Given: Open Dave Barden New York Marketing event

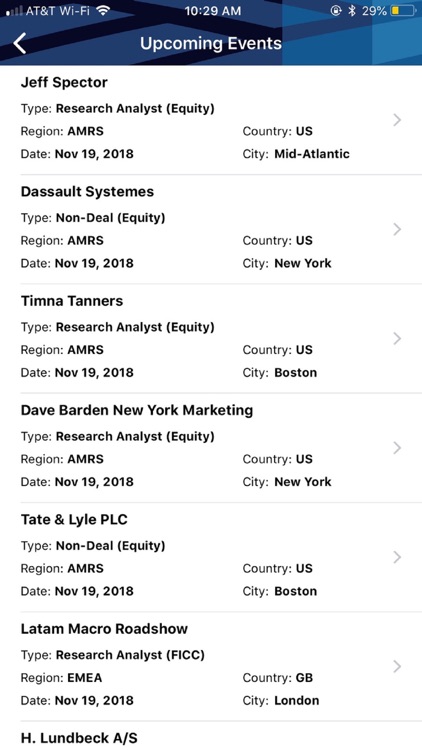Looking at the screenshot, I should pyautogui.click(x=211, y=448).
